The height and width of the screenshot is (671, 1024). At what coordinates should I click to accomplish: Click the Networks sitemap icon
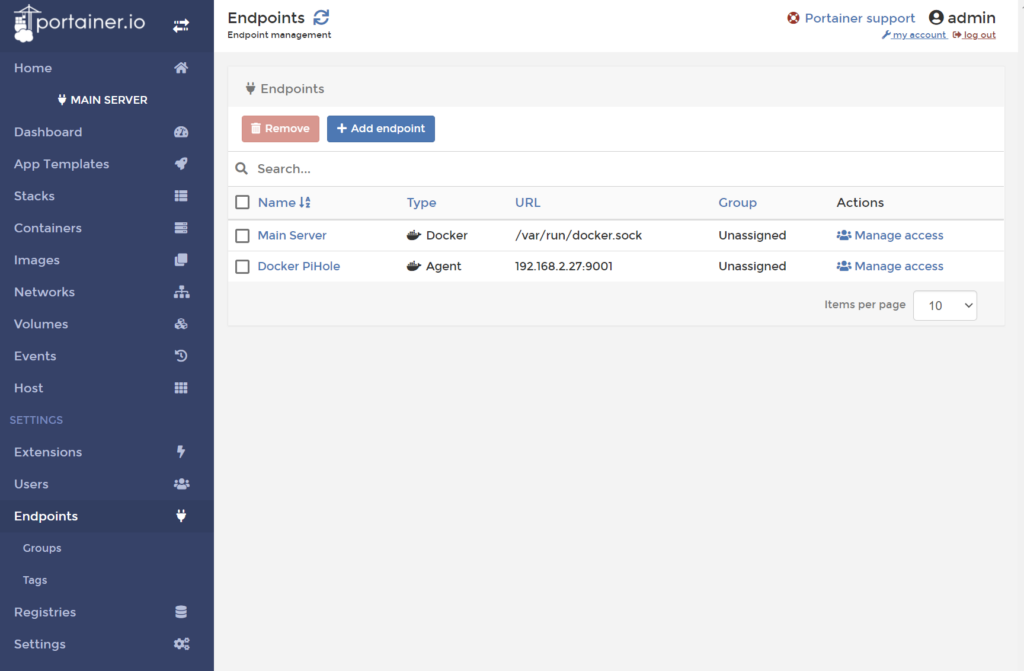tap(182, 292)
